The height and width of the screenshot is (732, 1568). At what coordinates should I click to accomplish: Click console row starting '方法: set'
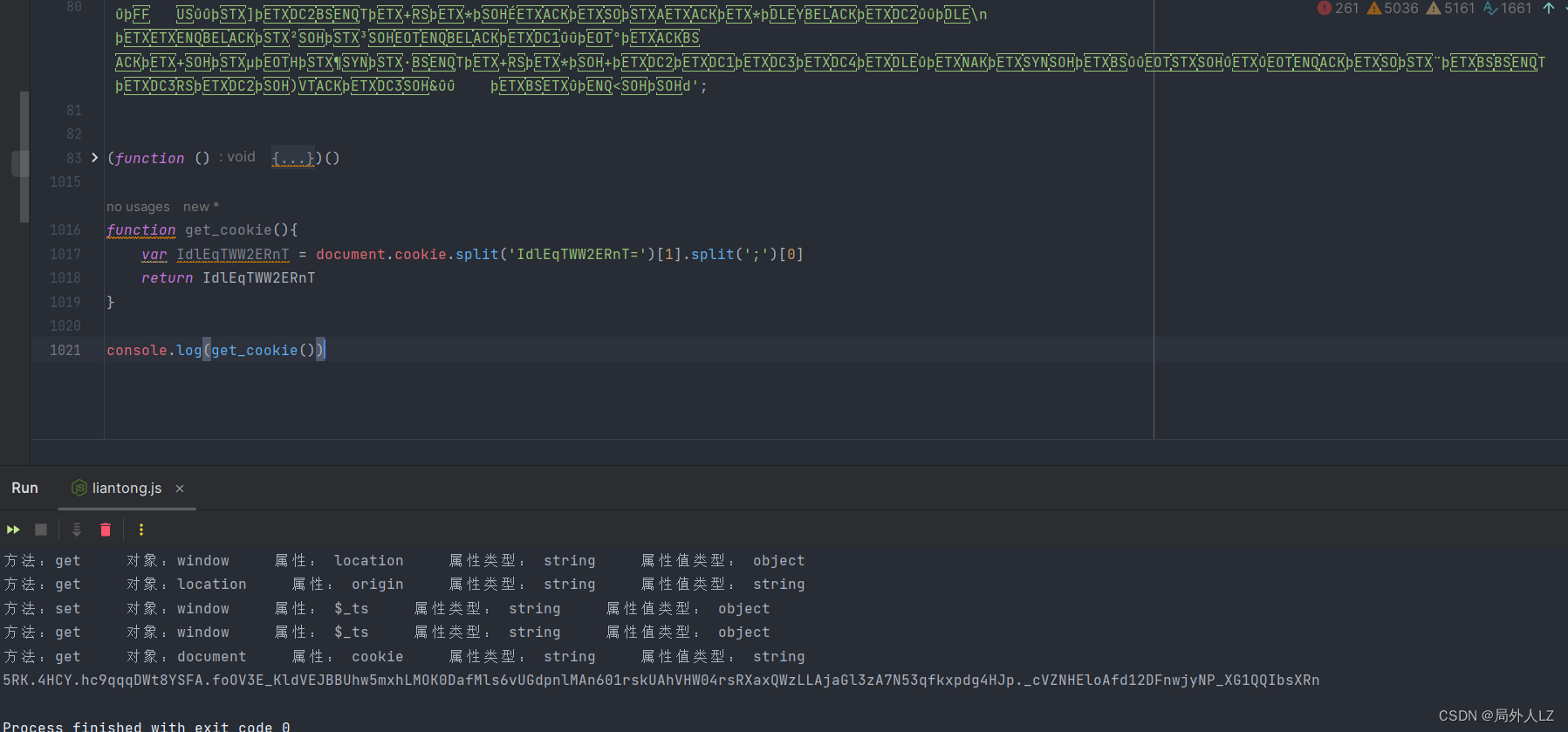pos(387,609)
